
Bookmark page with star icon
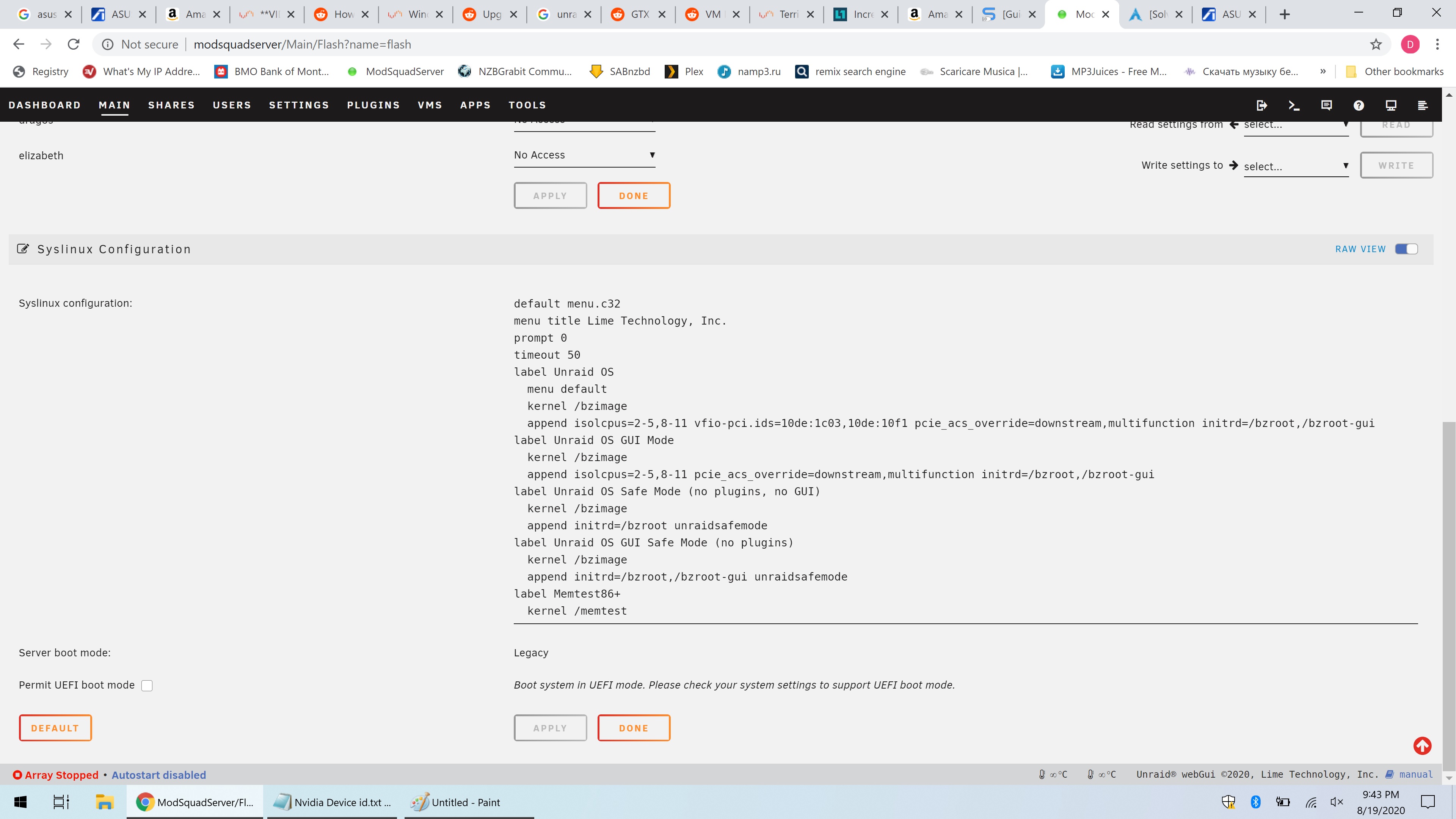coord(1376,44)
